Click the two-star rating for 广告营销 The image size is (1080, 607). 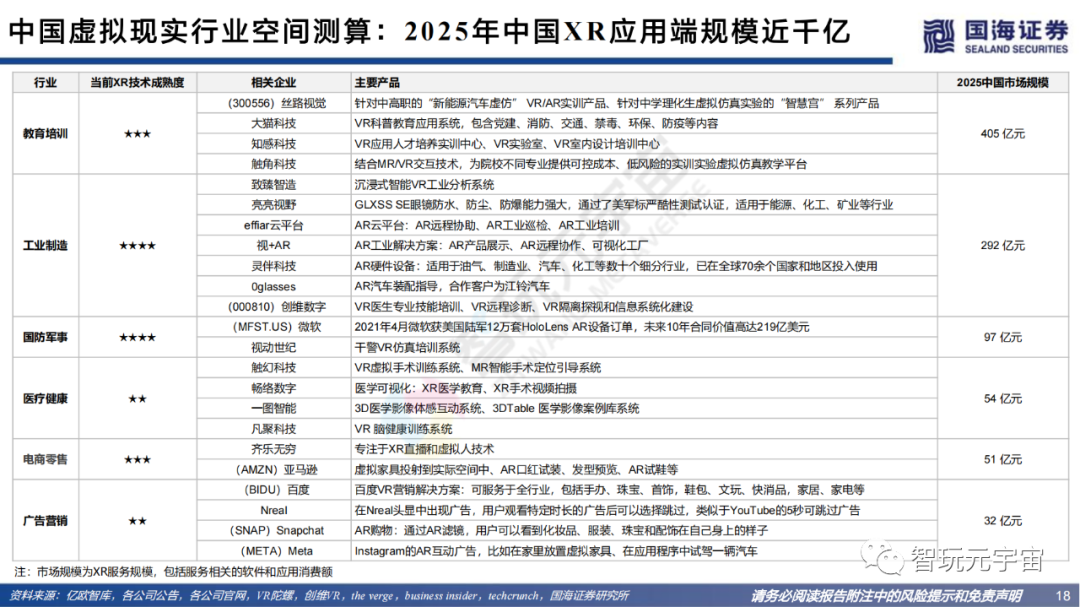[137, 520]
